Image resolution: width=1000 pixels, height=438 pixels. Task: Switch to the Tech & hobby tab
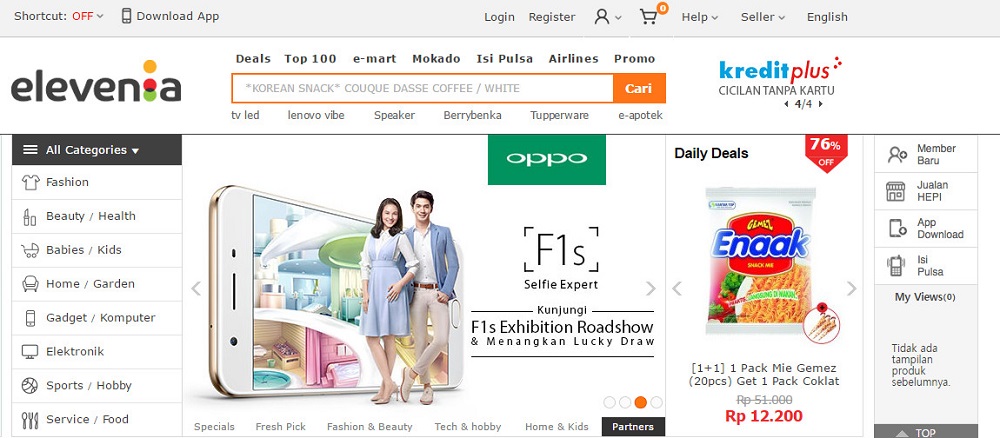[x=467, y=427]
